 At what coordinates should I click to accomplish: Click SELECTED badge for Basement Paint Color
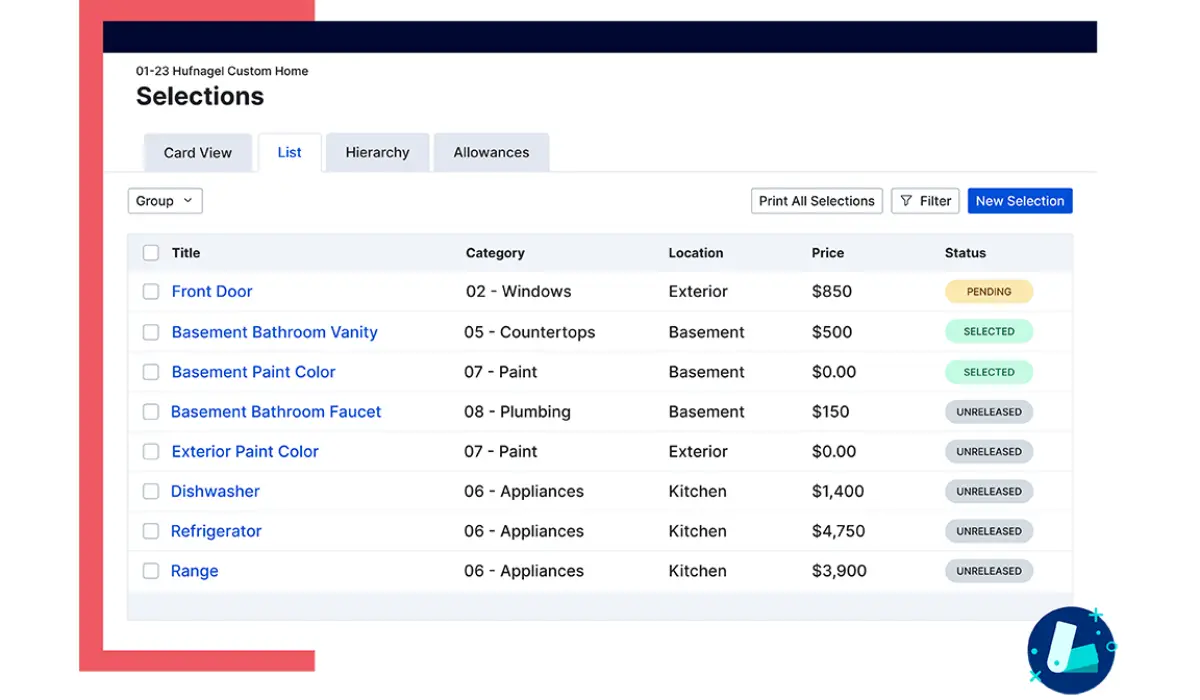pos(989,372)
